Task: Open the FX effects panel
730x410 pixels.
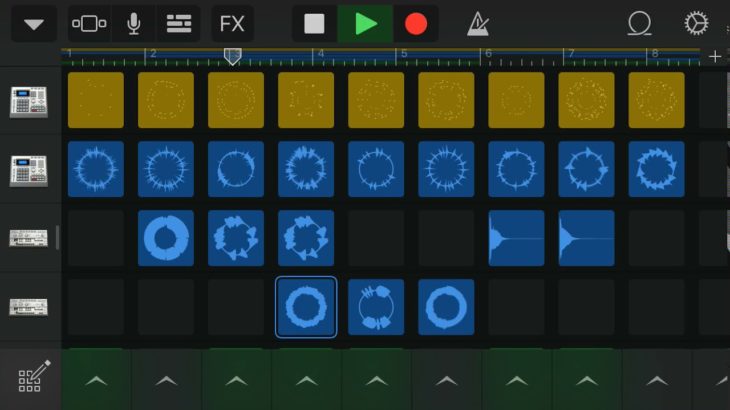Action: coord(232,24)
